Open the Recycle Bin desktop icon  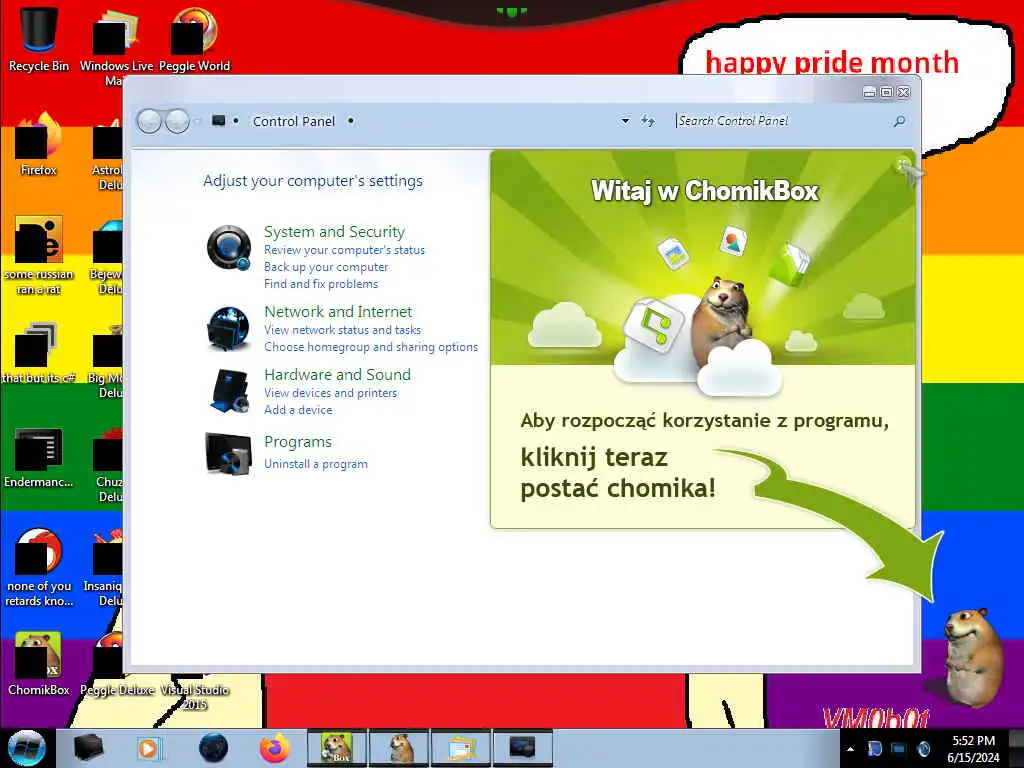[x=39, y=38]
